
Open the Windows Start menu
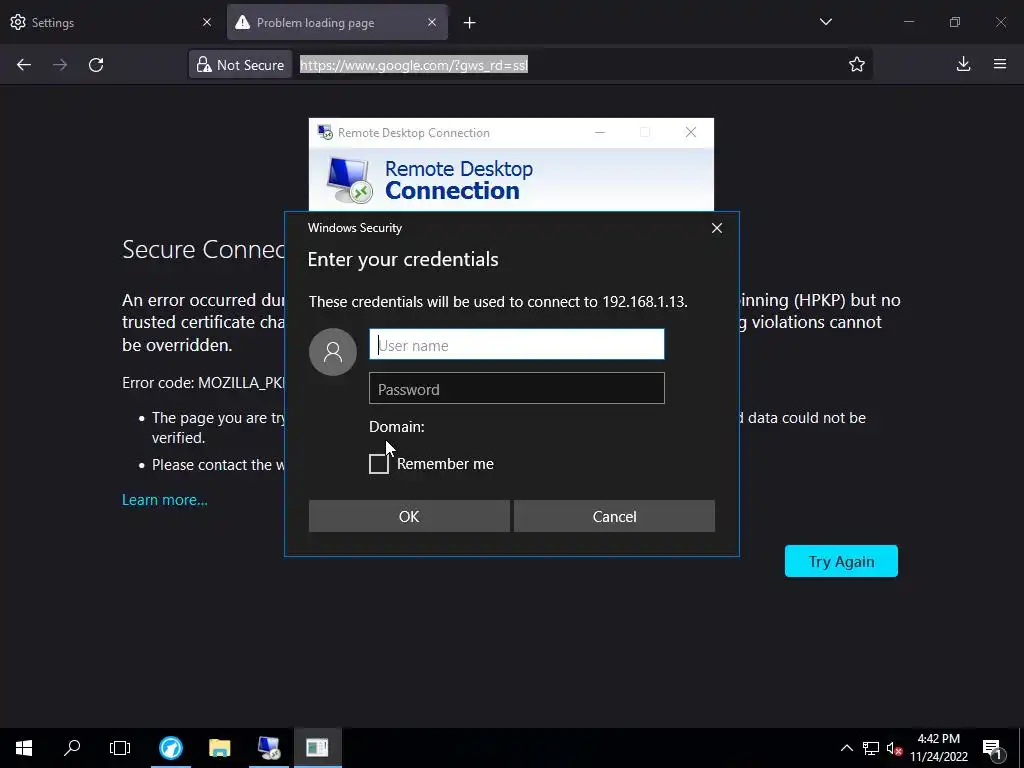click(24, 748)
